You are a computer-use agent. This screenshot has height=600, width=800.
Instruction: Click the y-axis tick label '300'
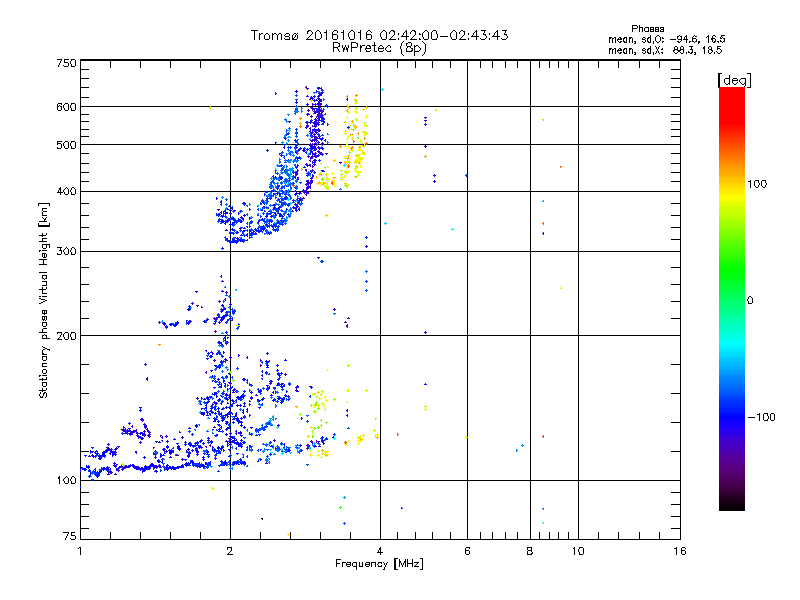(66, 252)
